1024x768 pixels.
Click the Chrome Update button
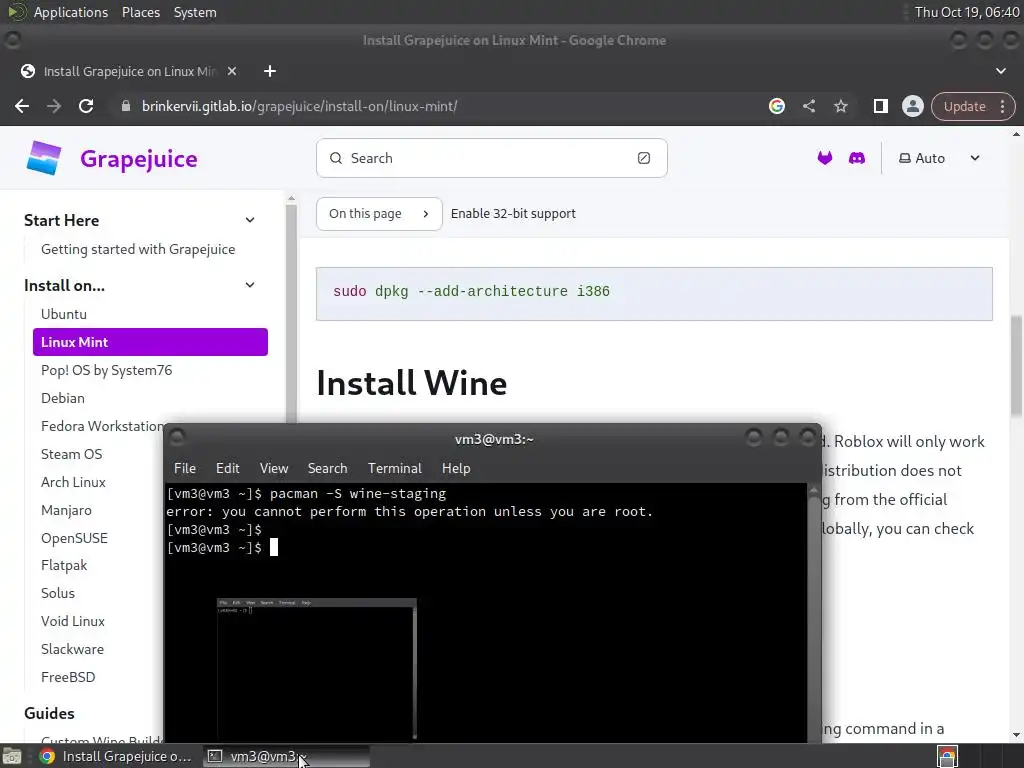pyautogui.click(x=964, y=106)
